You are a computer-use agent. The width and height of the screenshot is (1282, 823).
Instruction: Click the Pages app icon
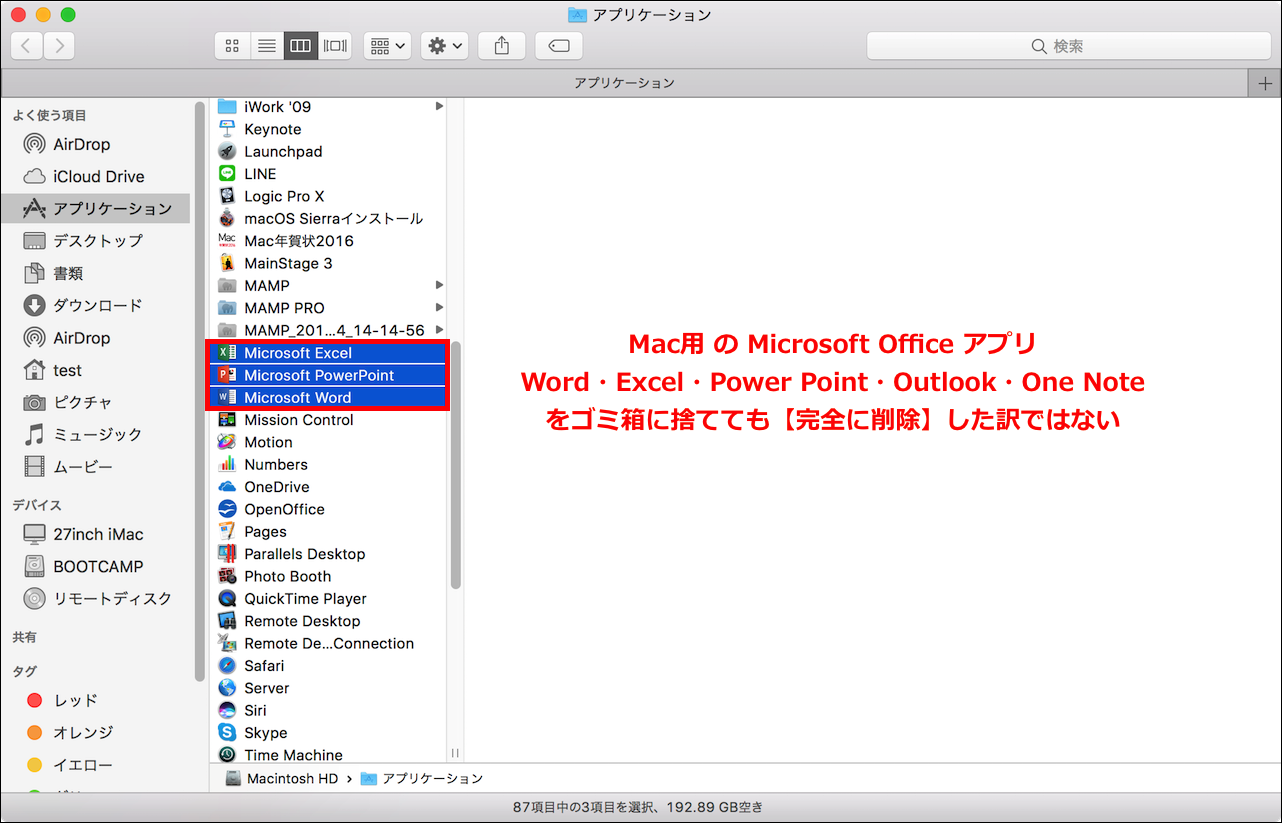(227, 532)
